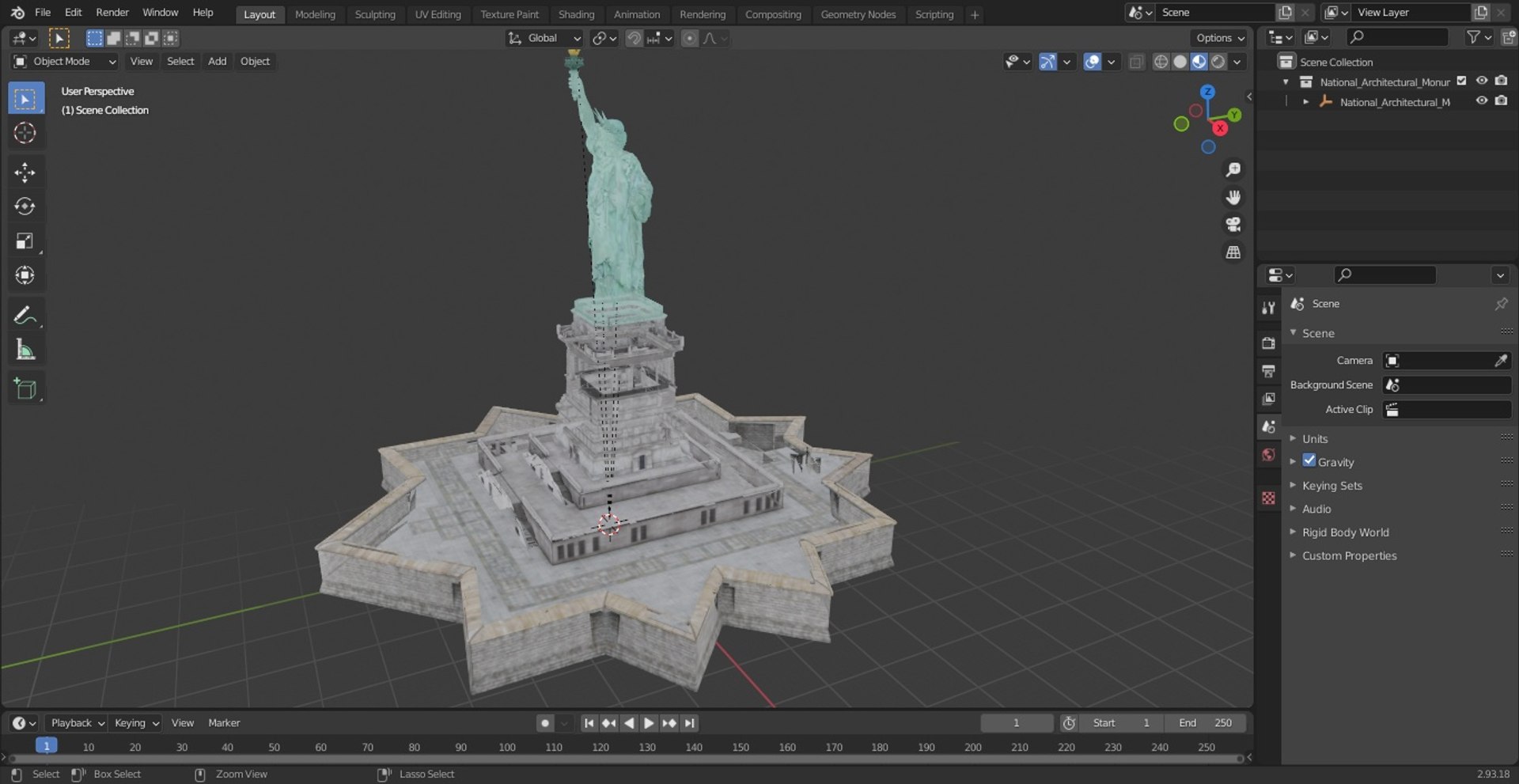Viewport: 1519px width, 784px height.
Task: Select the Add Cube tool
Action: point(25,388)
